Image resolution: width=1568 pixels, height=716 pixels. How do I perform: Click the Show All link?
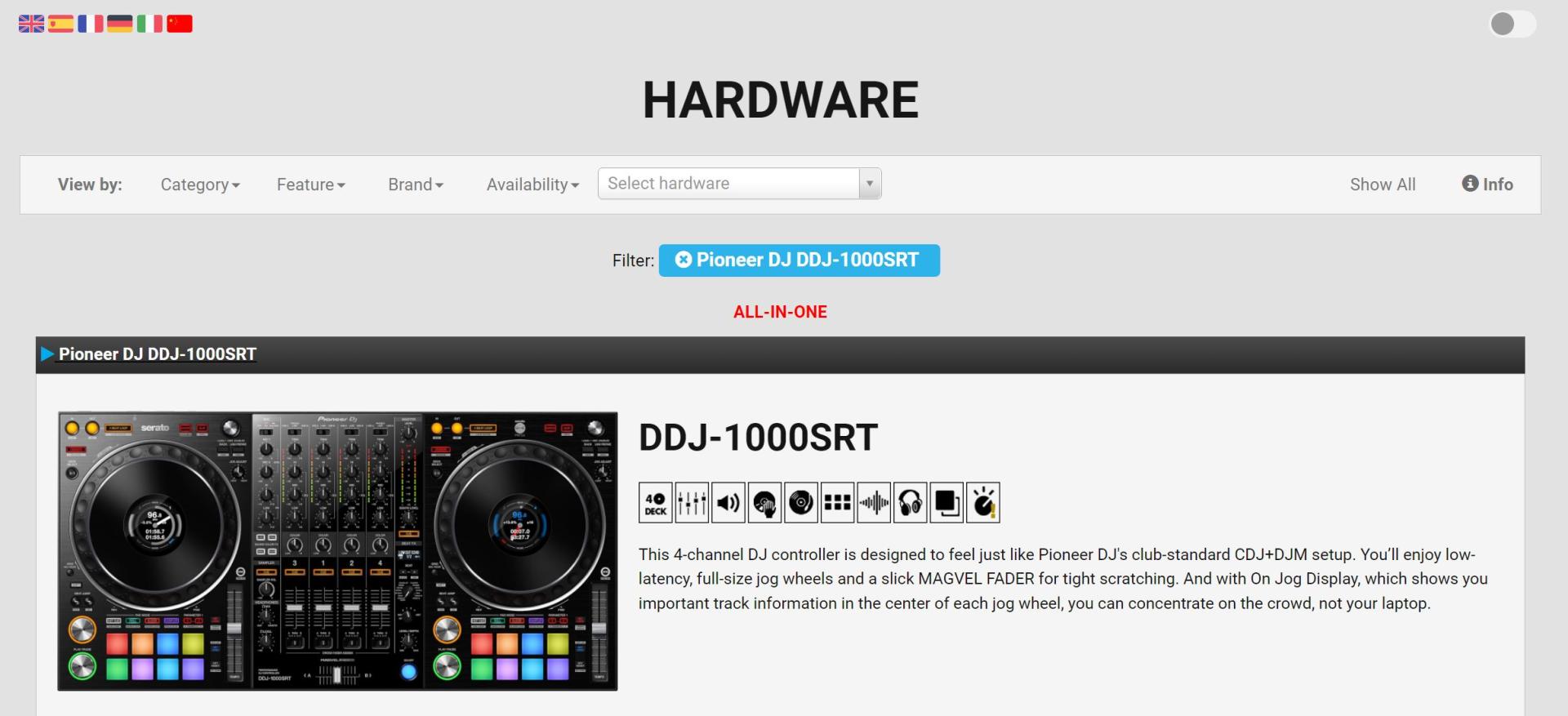point(1383,185)
